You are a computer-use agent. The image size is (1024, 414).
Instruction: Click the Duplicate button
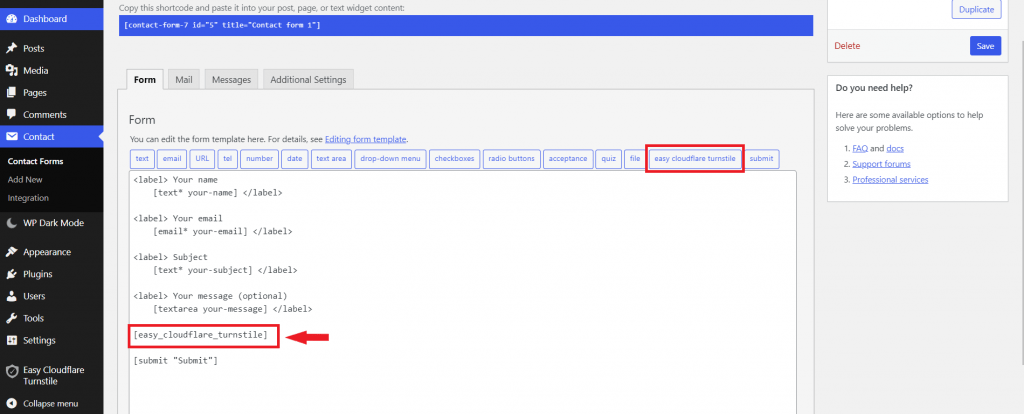[976, 10]
